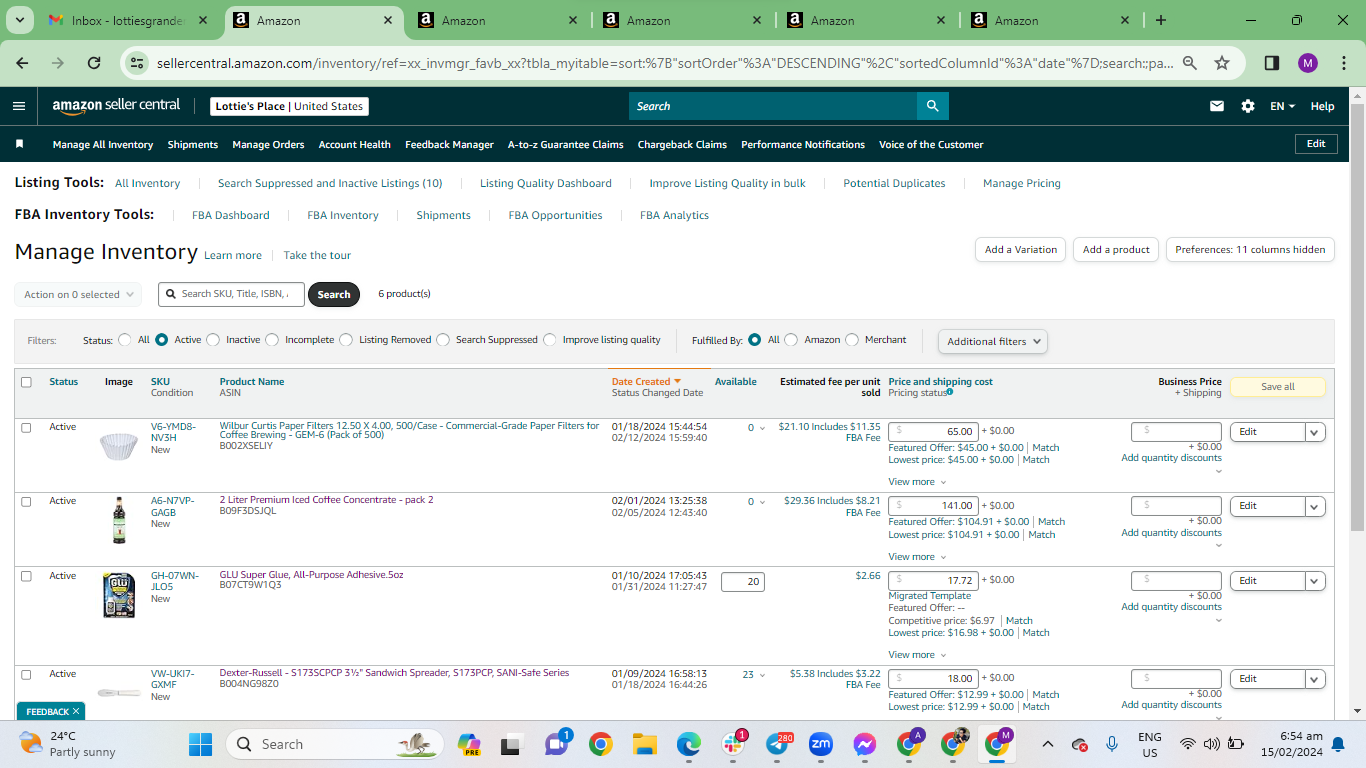The width and height of the screenshot is (1366, 768).
Task: Open the Chrome profile avatar M
Action: pos(1308,63)
